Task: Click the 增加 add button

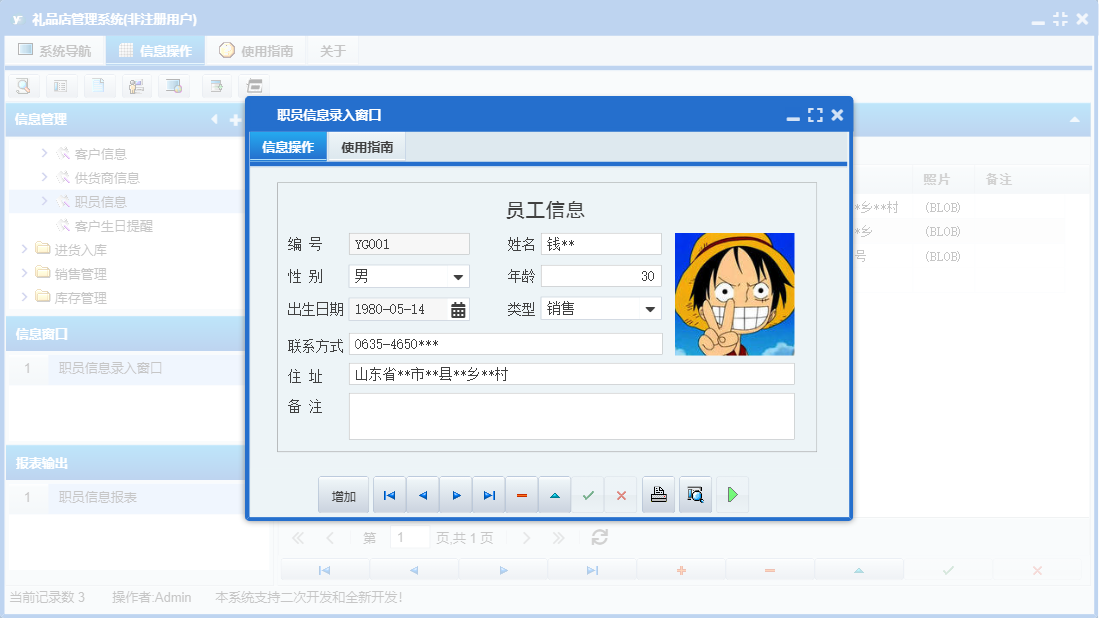Action: (x=343, y=494)
